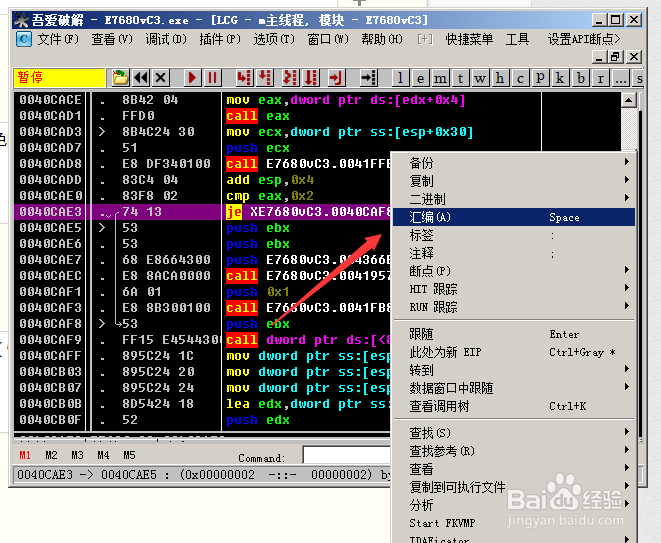Open the 窗口(W) menu
The width and height of the screenshot is (661, 543).
coord(328,39)
